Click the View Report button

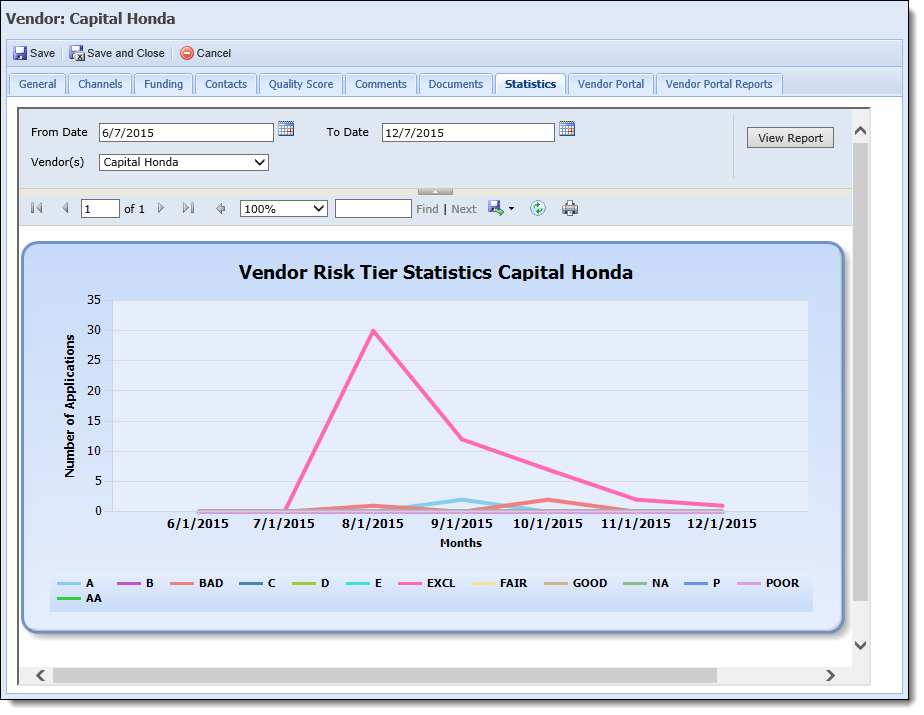tap(790, 138)
